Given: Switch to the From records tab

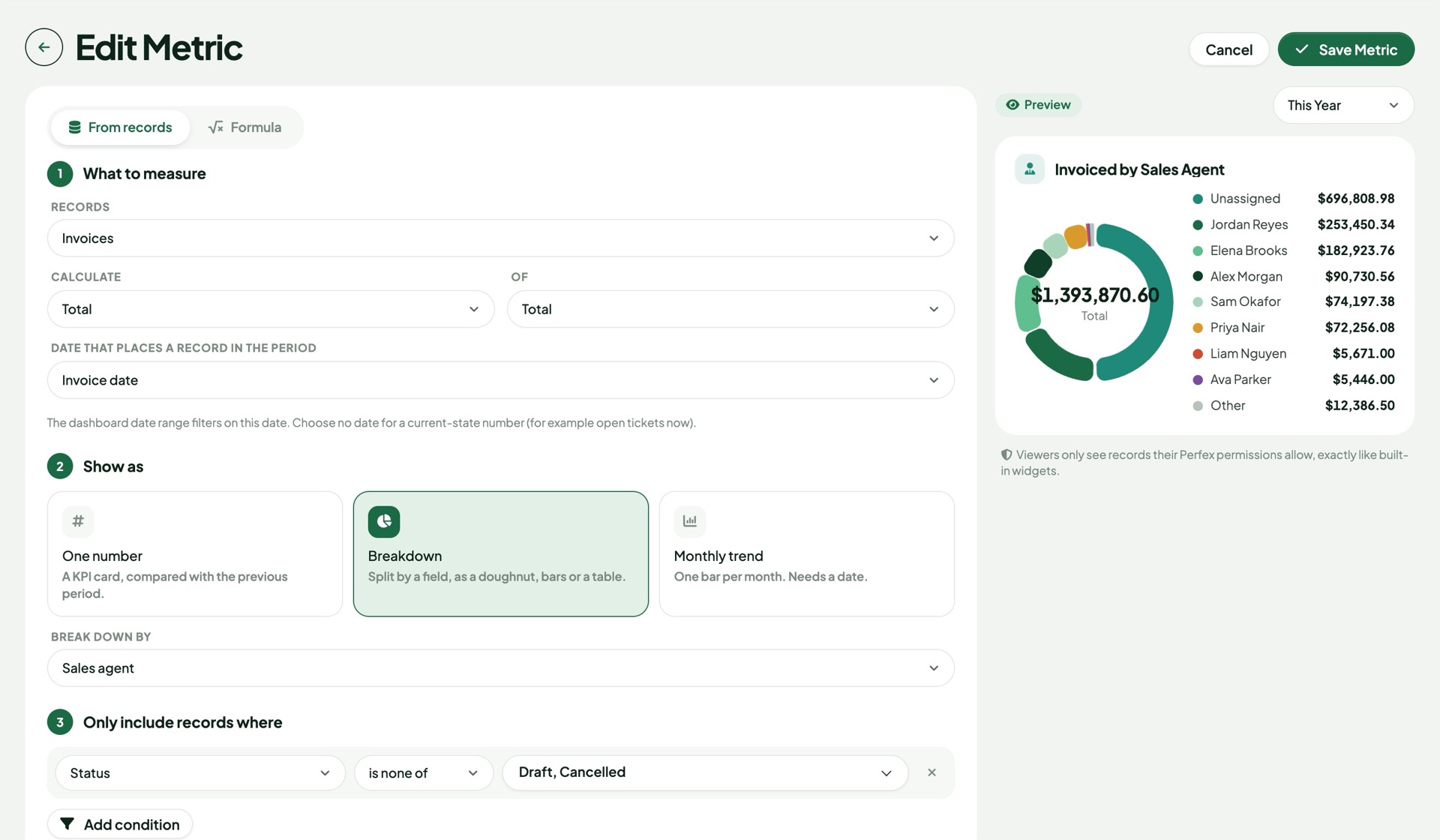Looking at the screenshot, I should (x=120, y=127).
